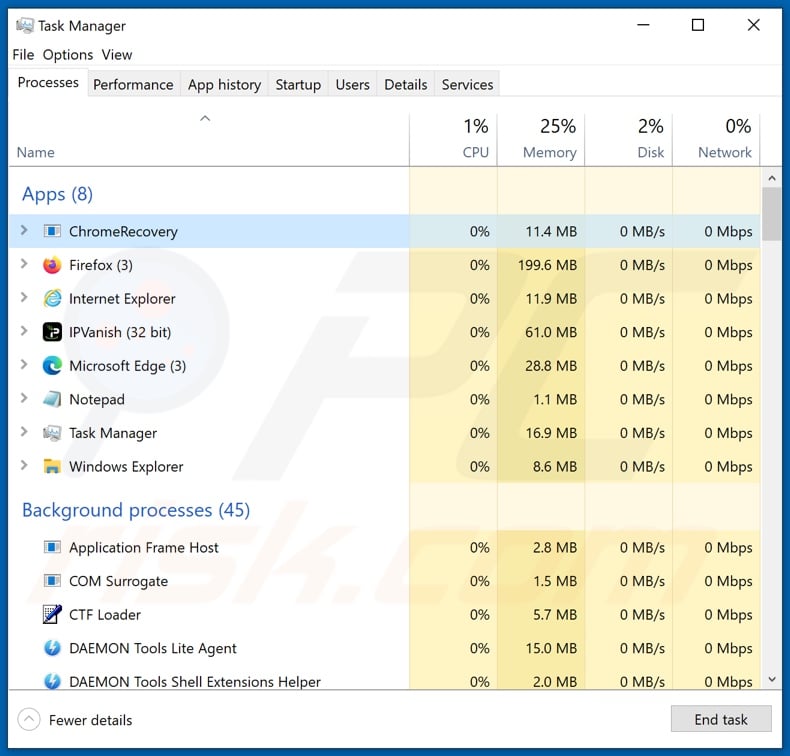The image size is (790, 756).
Task: Select the COM Surrogate row
Action: point(384,581)
